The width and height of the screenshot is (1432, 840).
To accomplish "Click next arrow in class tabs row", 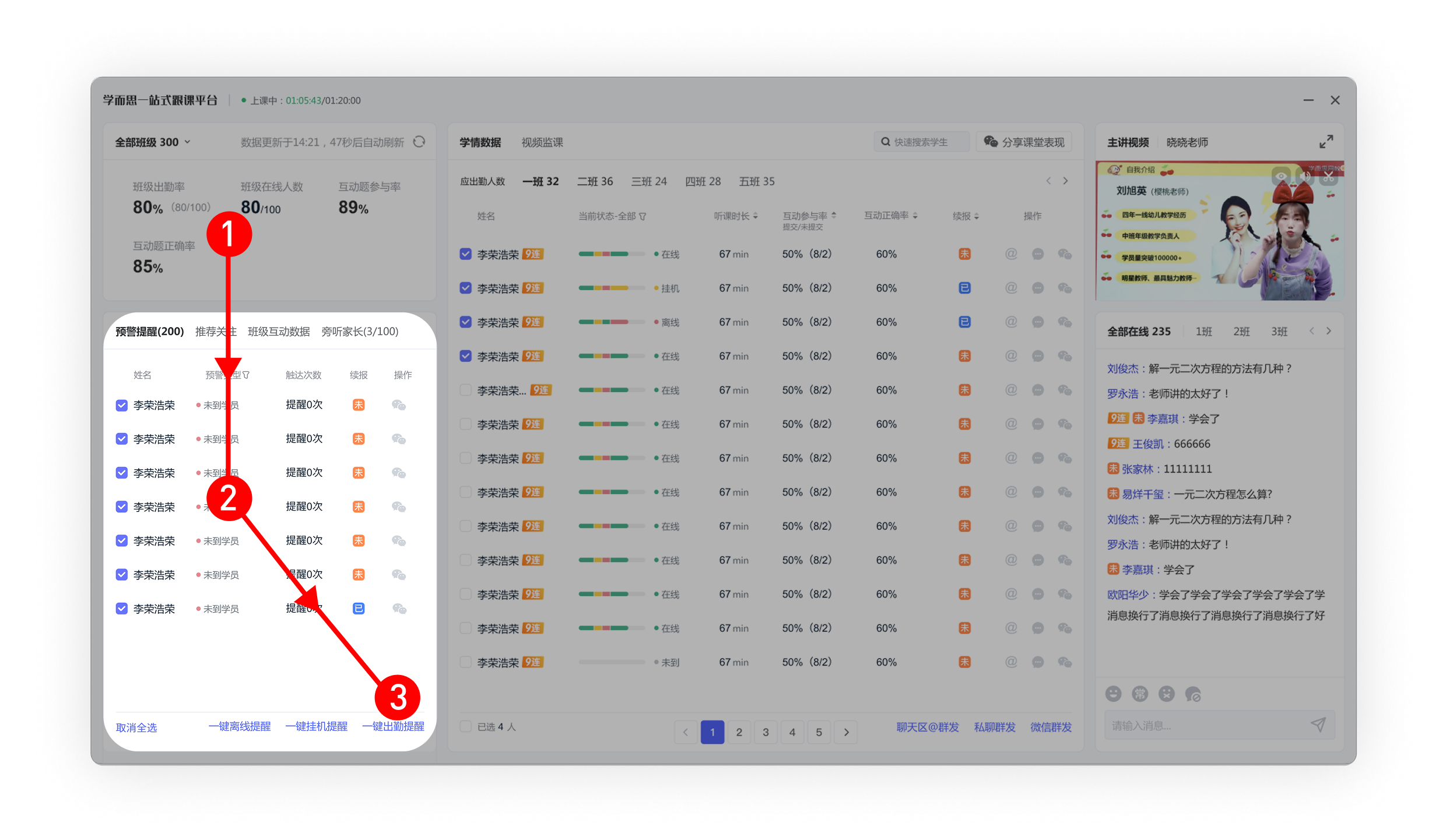I will pyautogui.click(x=1065, y=181).
